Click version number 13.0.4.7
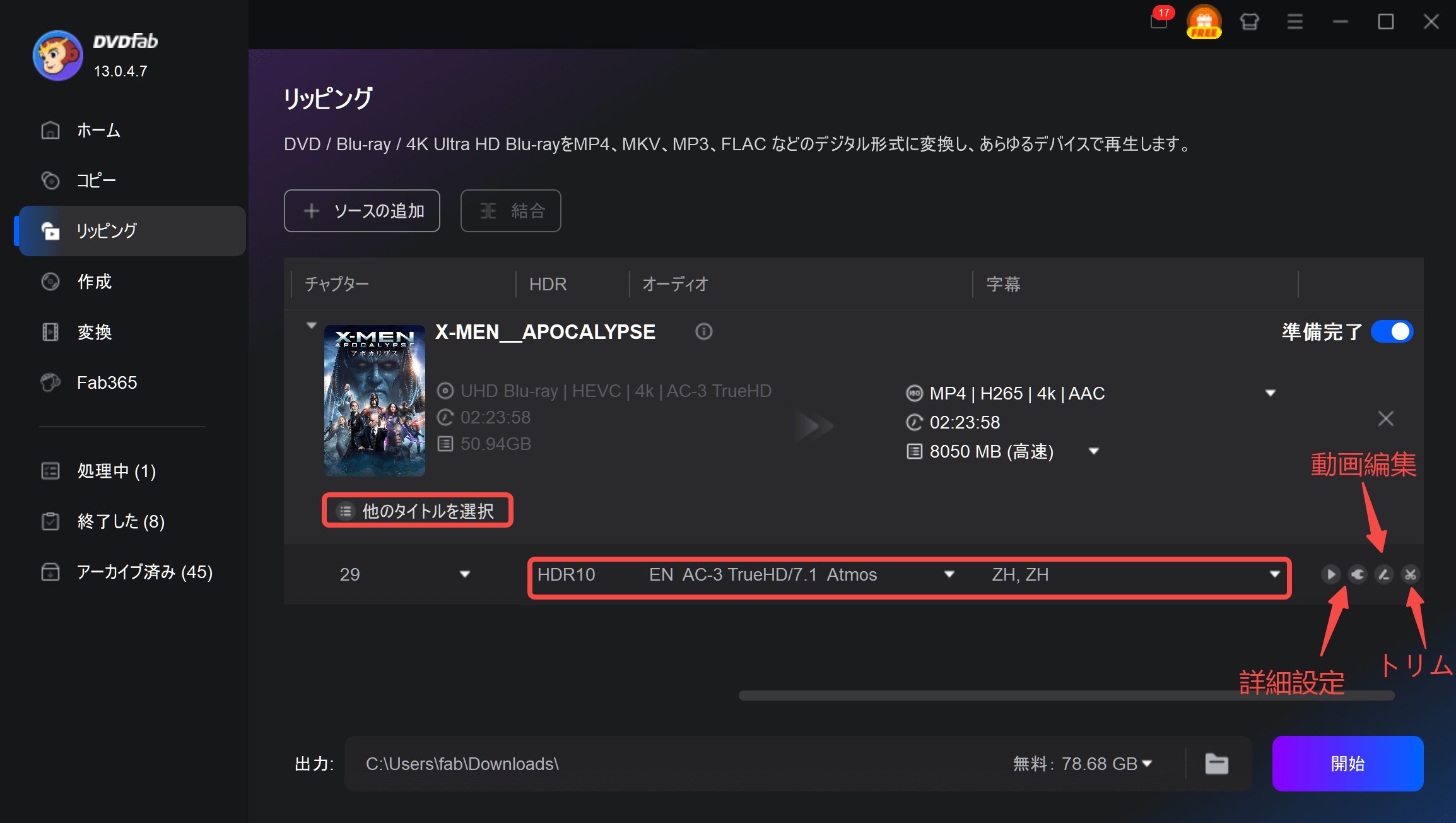The image size is (1456, 823). [120, 71]
